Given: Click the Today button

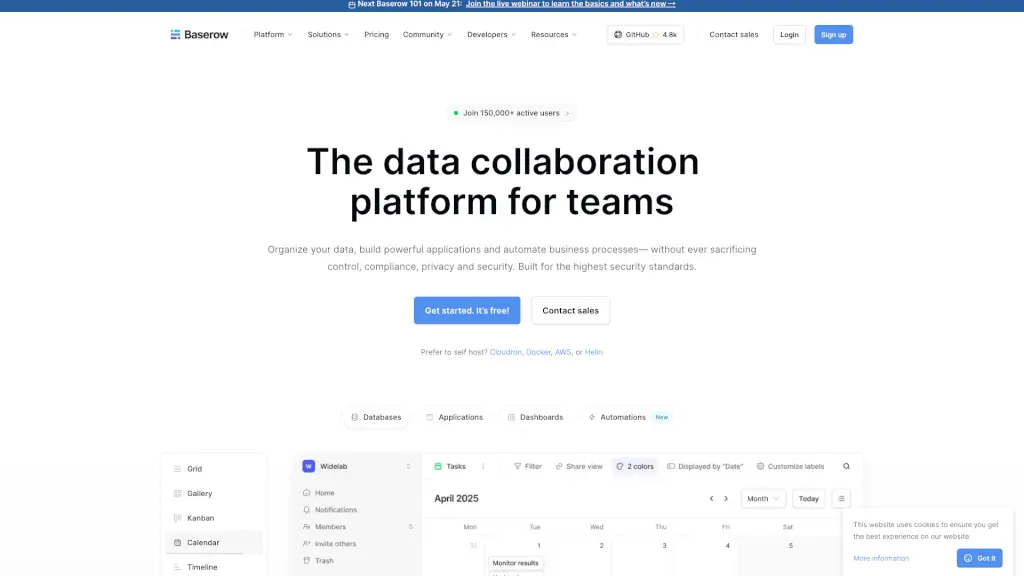Looking at the screenshot, I should 808,499.
